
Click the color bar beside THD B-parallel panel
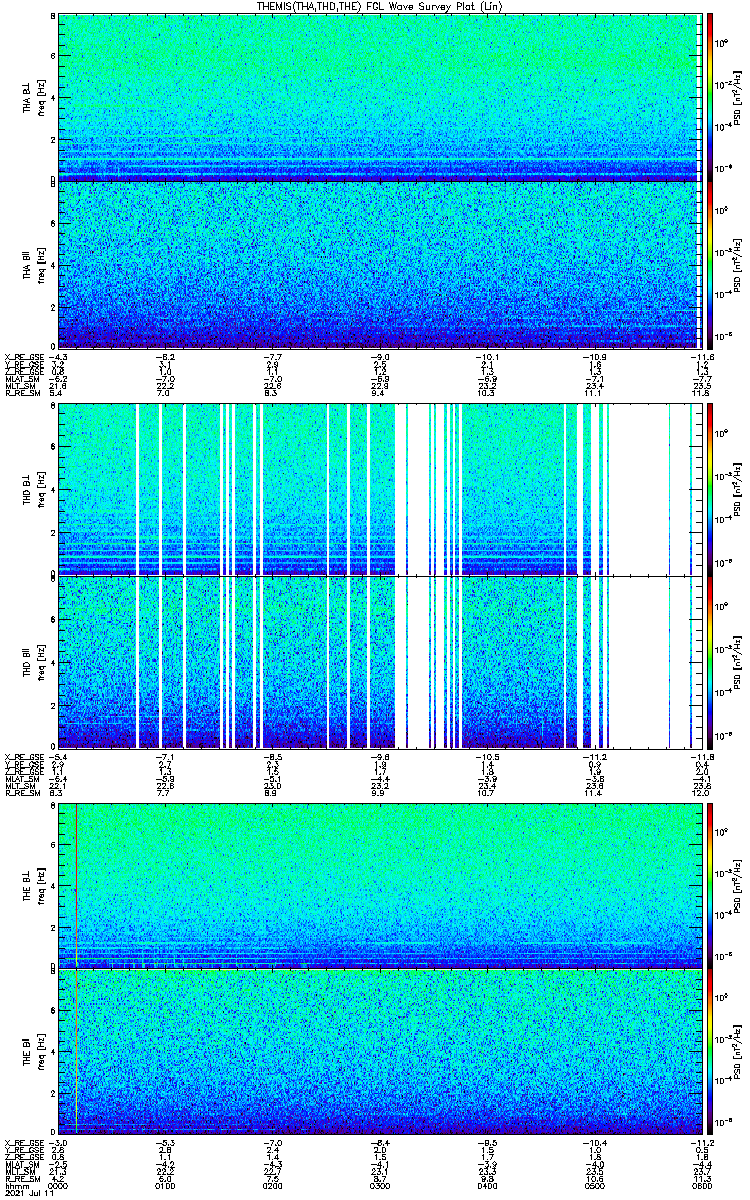pos(710,661)
